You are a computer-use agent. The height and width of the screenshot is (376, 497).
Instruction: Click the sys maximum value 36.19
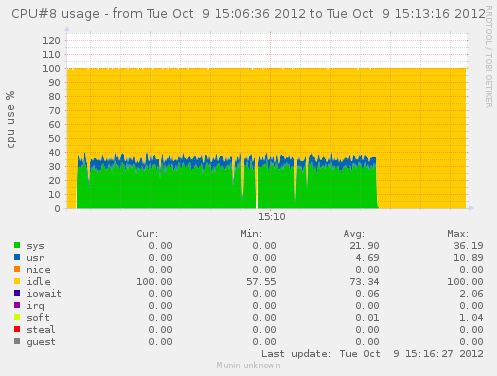tap(468, 246)
